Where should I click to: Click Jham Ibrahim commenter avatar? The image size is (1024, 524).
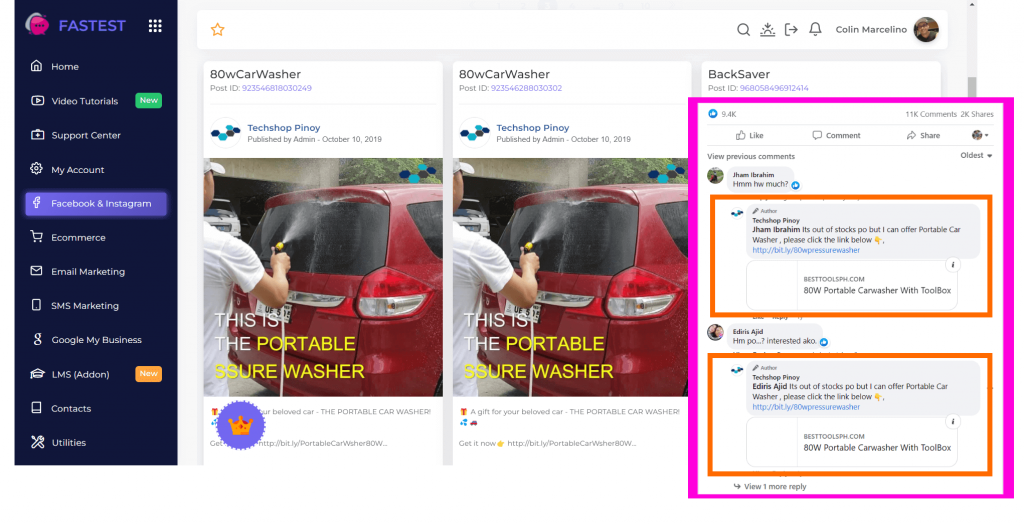click(716, 175)
